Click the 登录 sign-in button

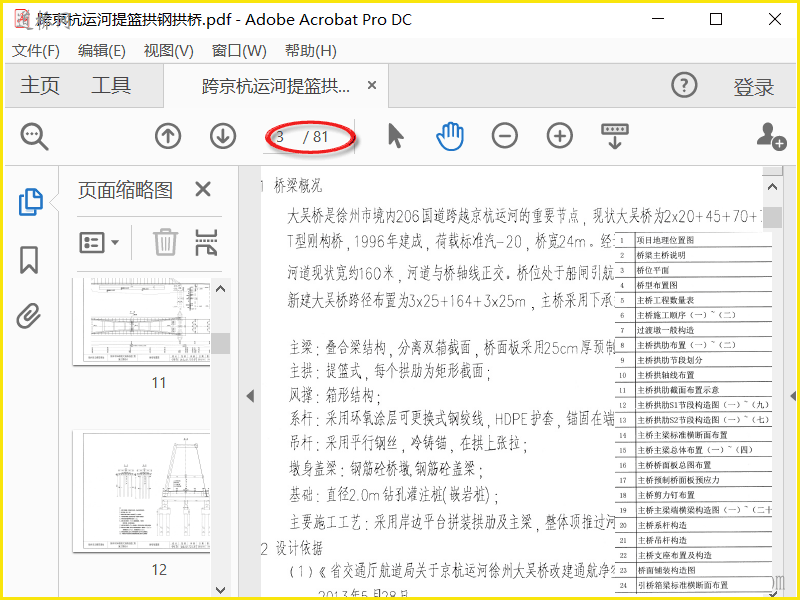[x=754, y=87]
